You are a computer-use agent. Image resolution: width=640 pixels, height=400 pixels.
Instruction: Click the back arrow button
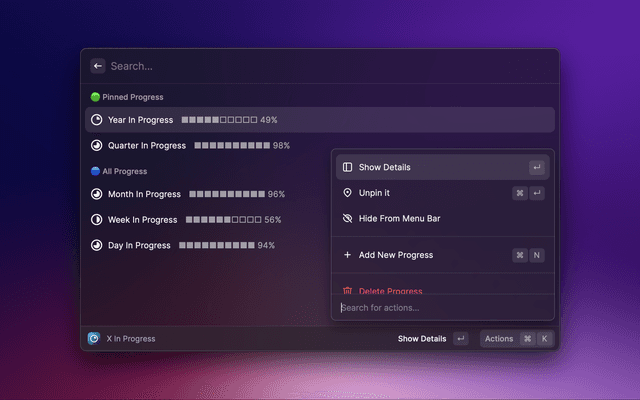(98, 66)
